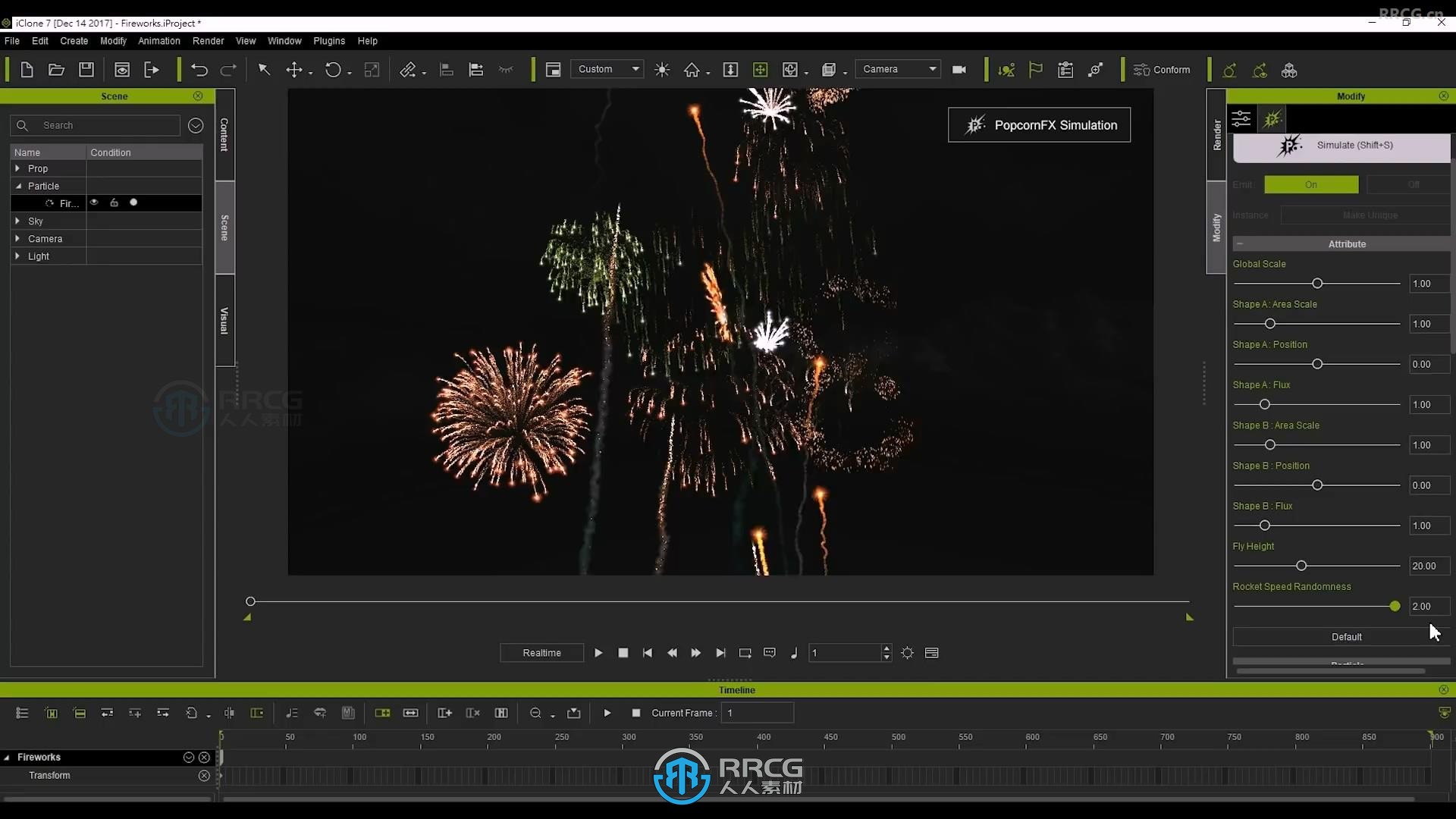Select the move/transform gizmo icon
The height and width of the screenshot is (819, 1456).
click(x=294, y=69)
